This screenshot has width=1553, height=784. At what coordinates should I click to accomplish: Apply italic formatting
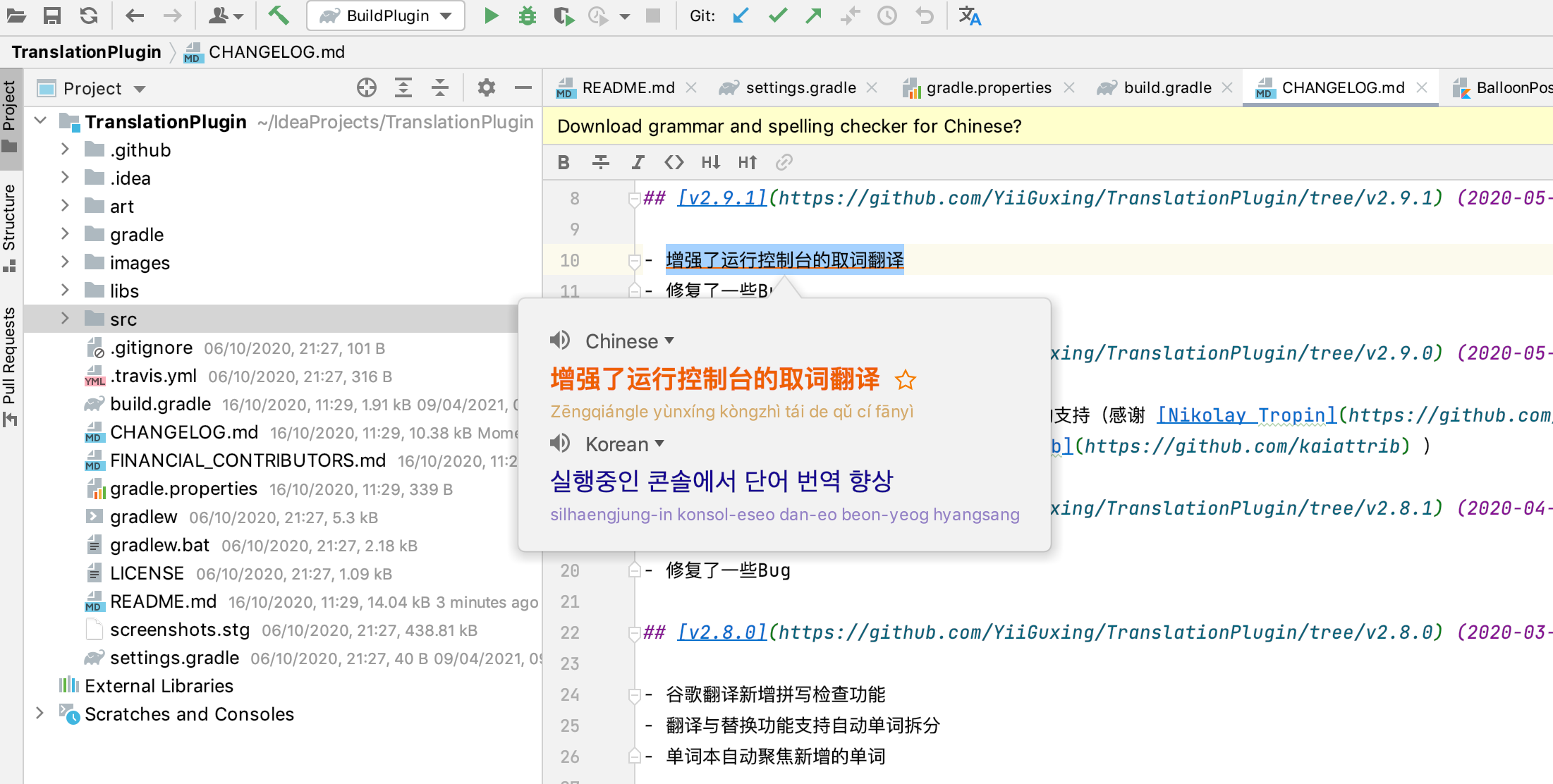pos(638,162)
